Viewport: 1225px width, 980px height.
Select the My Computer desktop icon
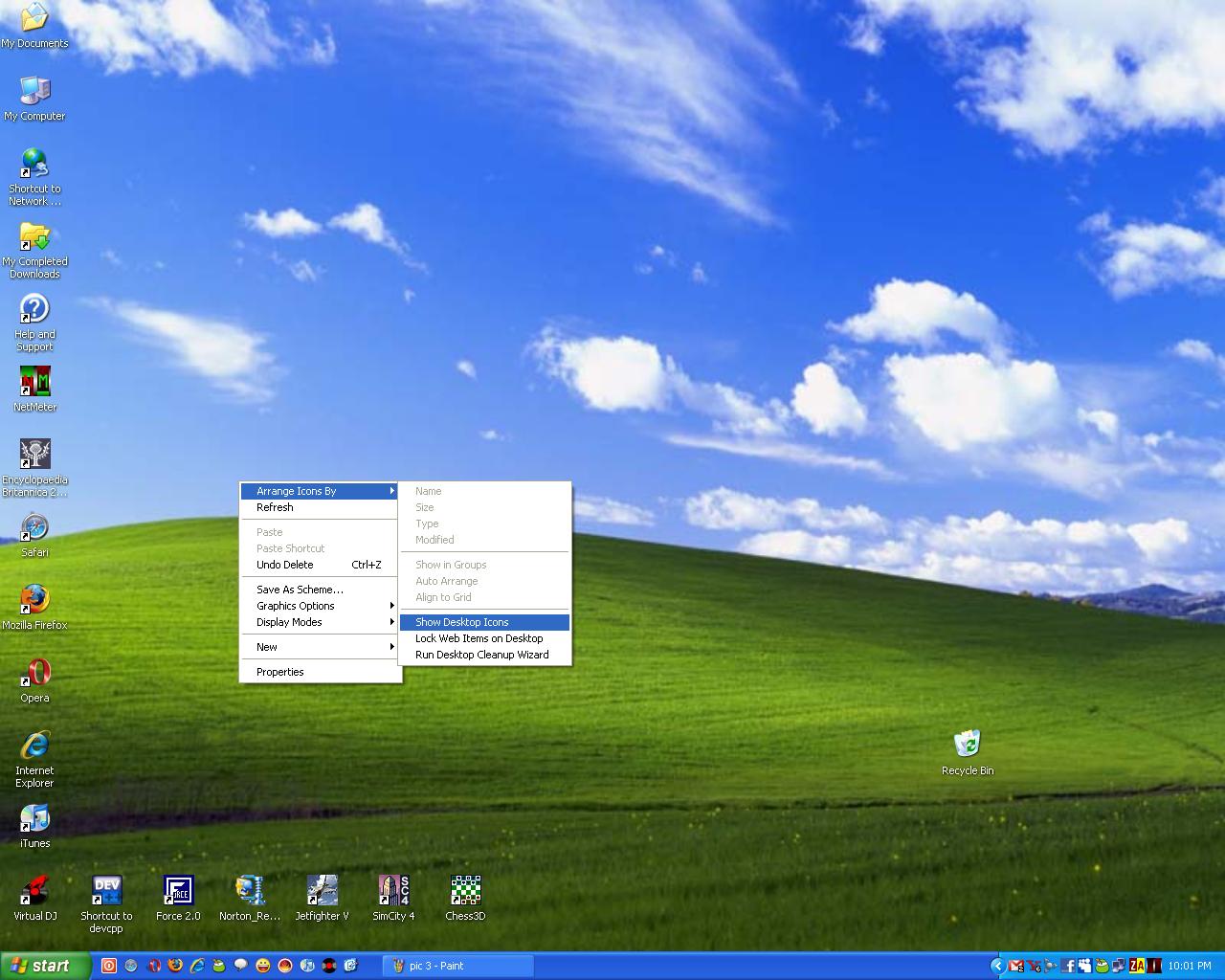click(x=34, y=99)
